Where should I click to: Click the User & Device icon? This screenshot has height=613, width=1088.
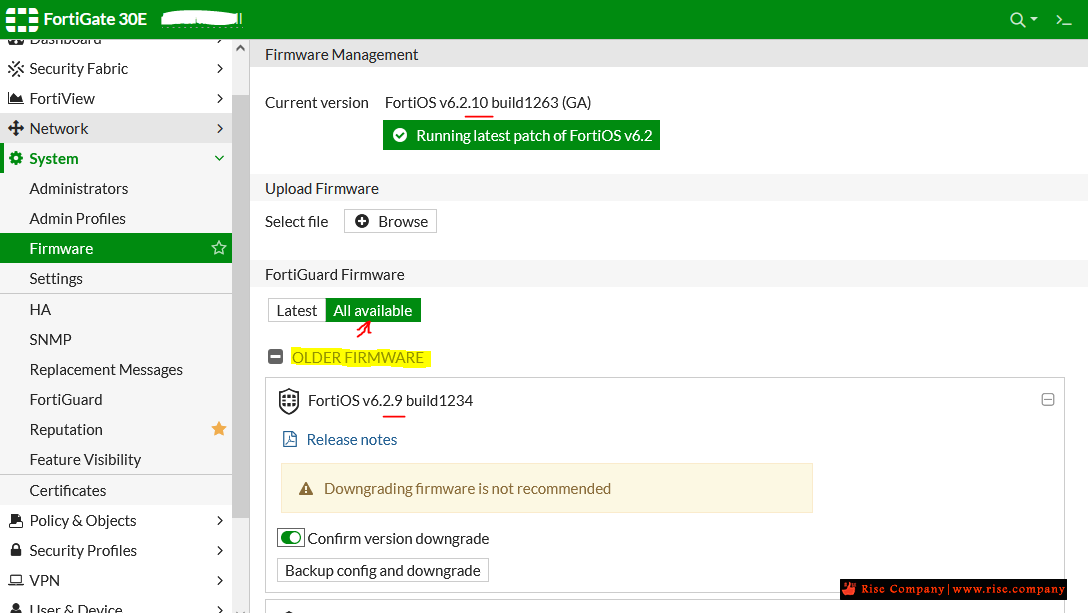tap(15, 608)
